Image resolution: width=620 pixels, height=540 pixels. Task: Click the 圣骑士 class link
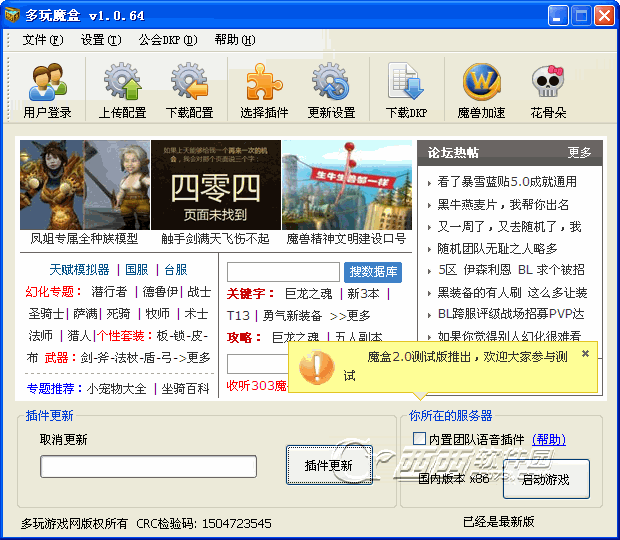pyautogui.click(x=46, y=314)
